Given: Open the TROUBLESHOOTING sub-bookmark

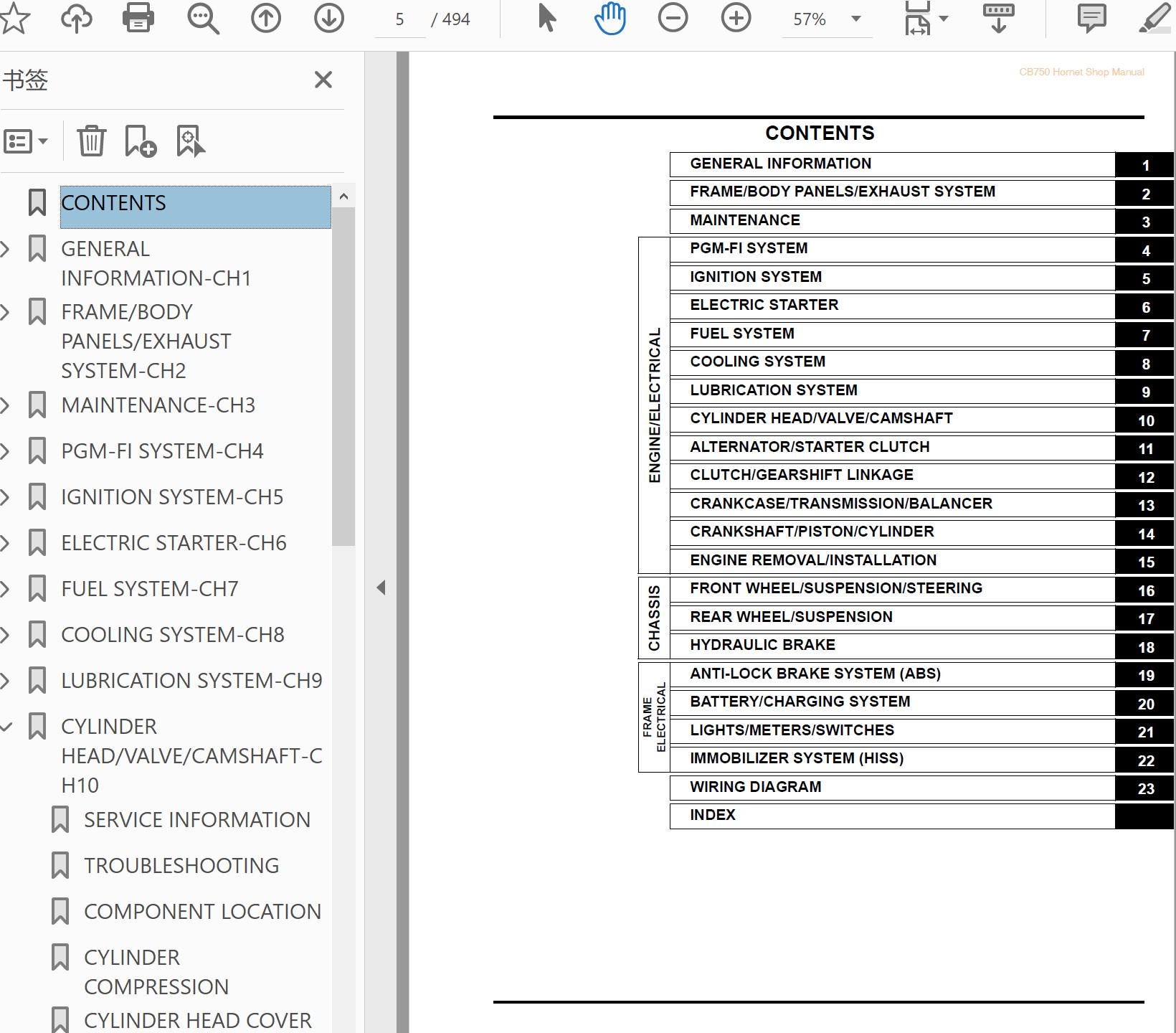Looking at the screenshot, I should click(x=181, y=866).
